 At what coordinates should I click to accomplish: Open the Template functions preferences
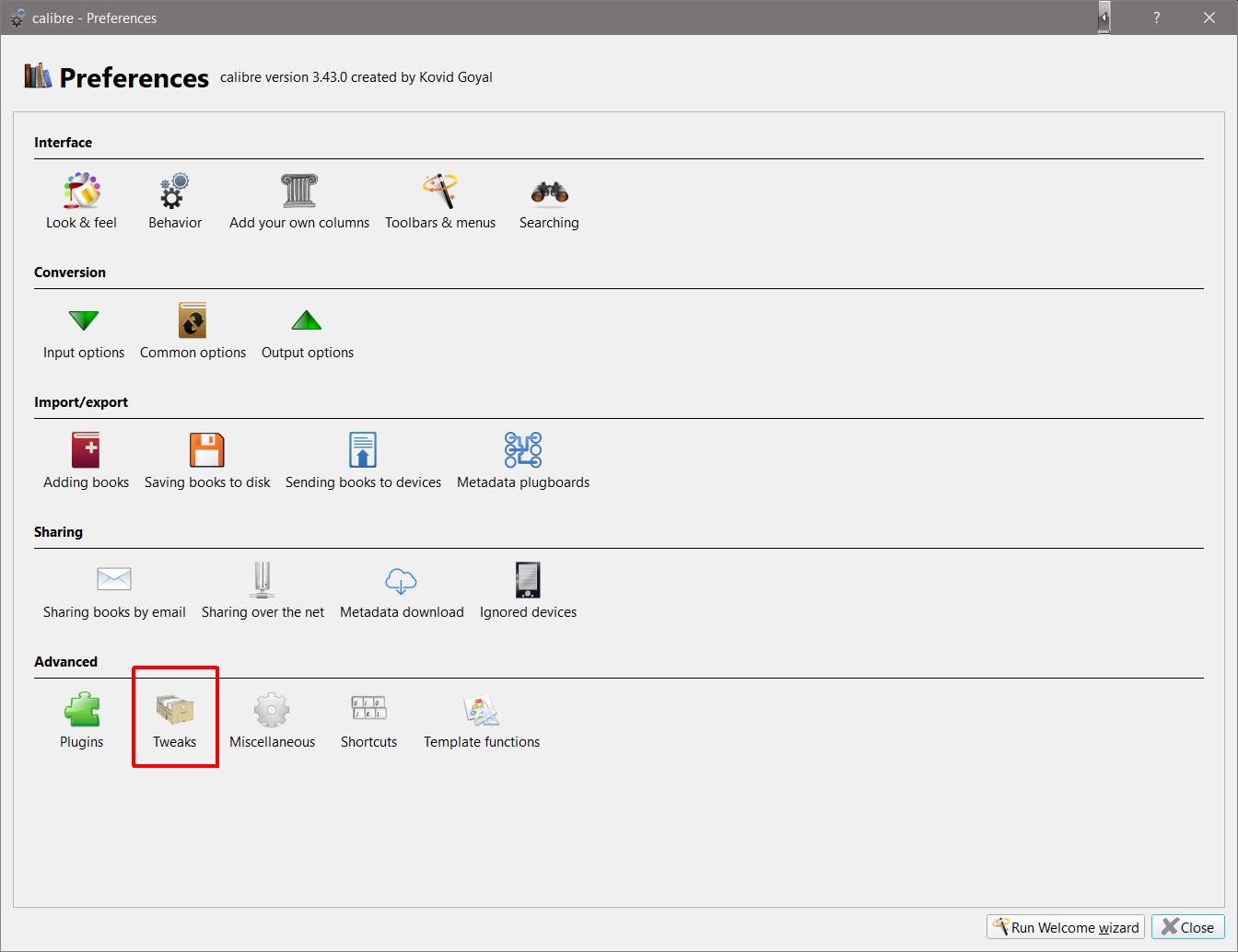(x=482, y=720)
